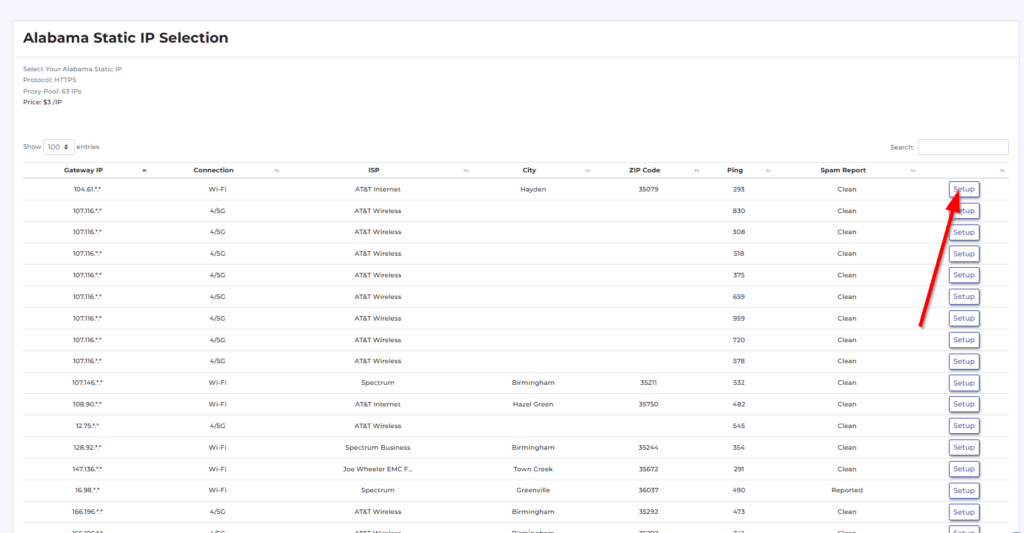This screenshot has width=1024, height=533.
Task: Click the Hazel Green city cell
Action: (533, 404)
